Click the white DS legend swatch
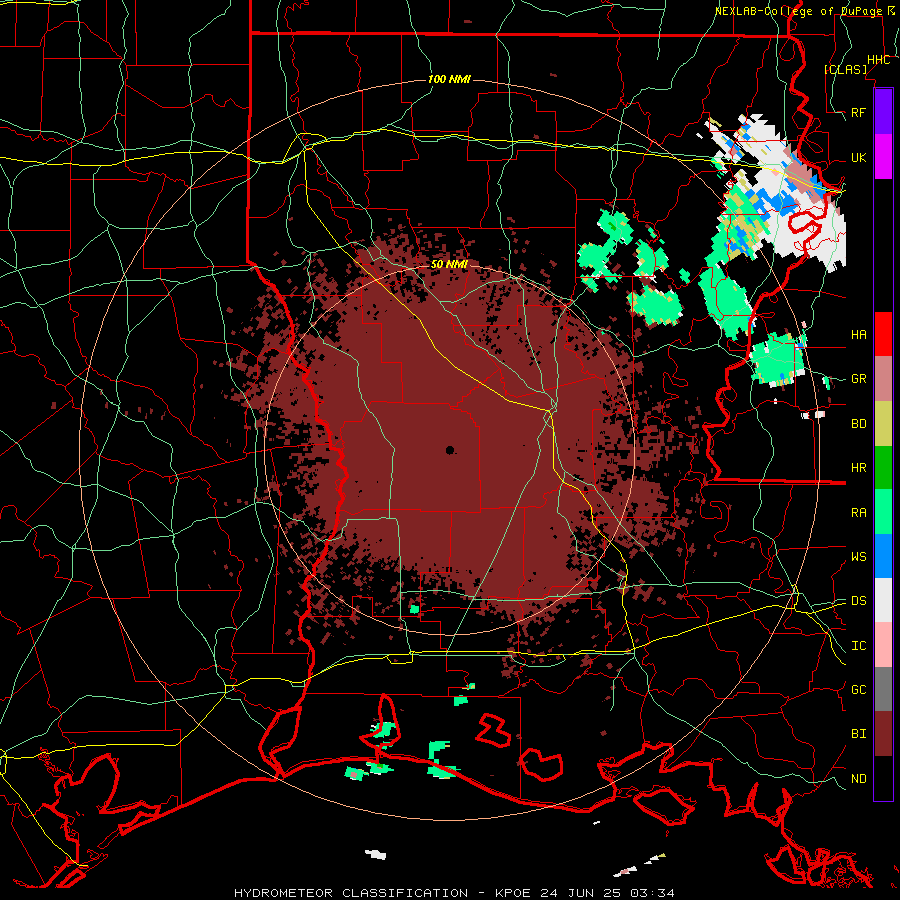Image resolution: width=900 pixels, height=900 pixels. (883, 600)
